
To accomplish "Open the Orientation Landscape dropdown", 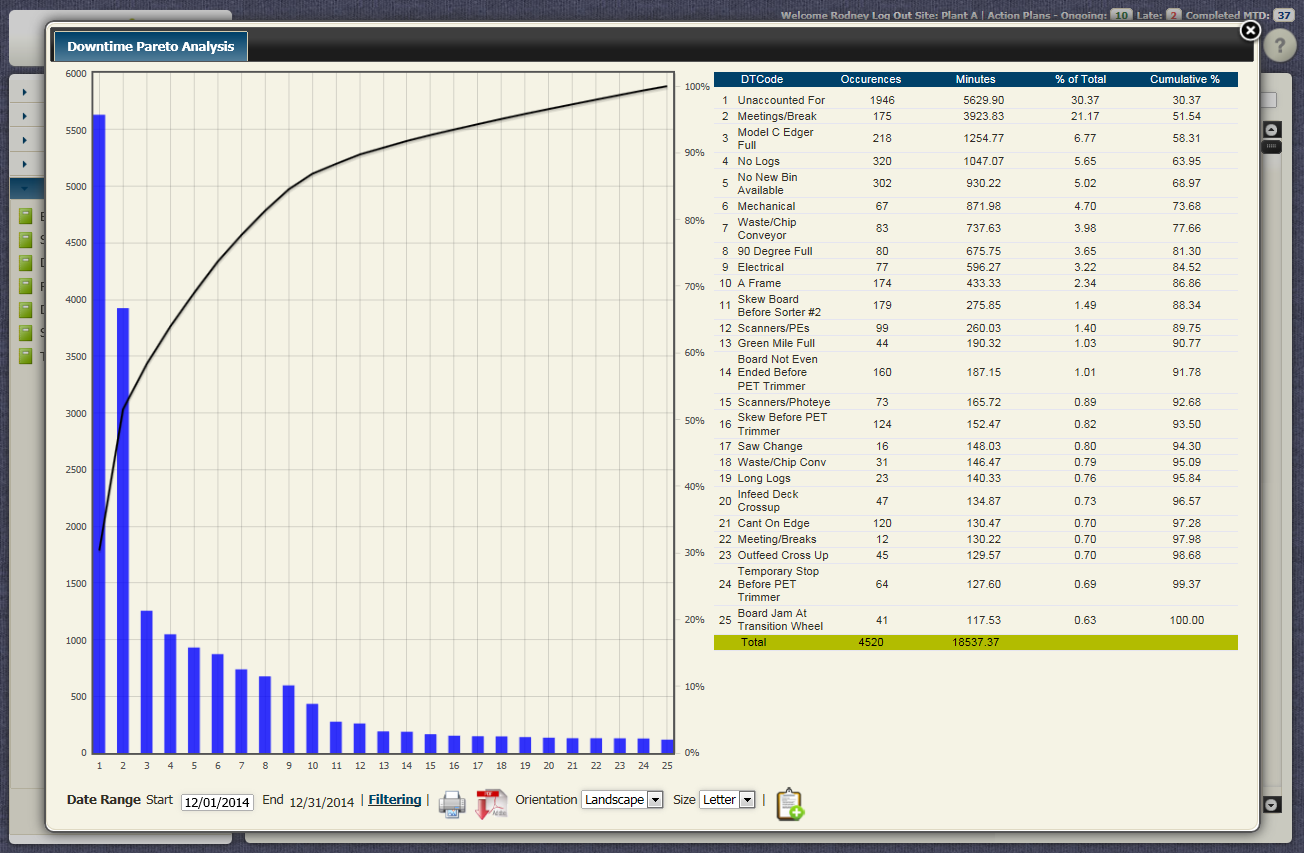I will [x=623, y=800].
